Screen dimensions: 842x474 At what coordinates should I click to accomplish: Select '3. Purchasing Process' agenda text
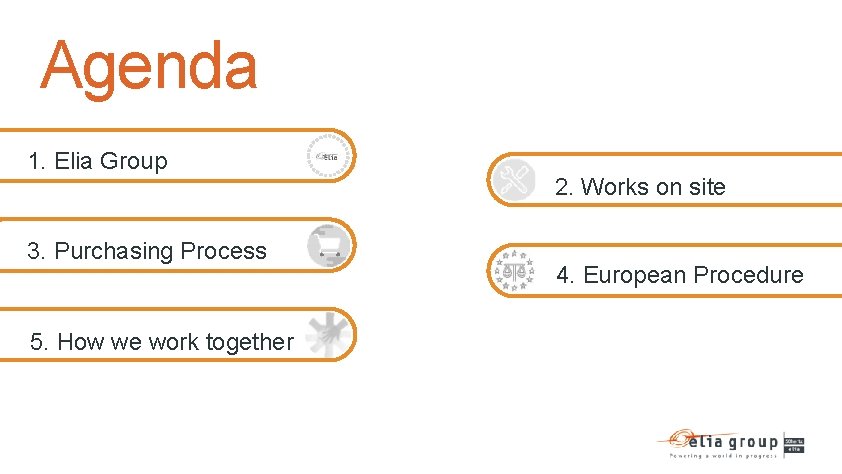[147, 251]
